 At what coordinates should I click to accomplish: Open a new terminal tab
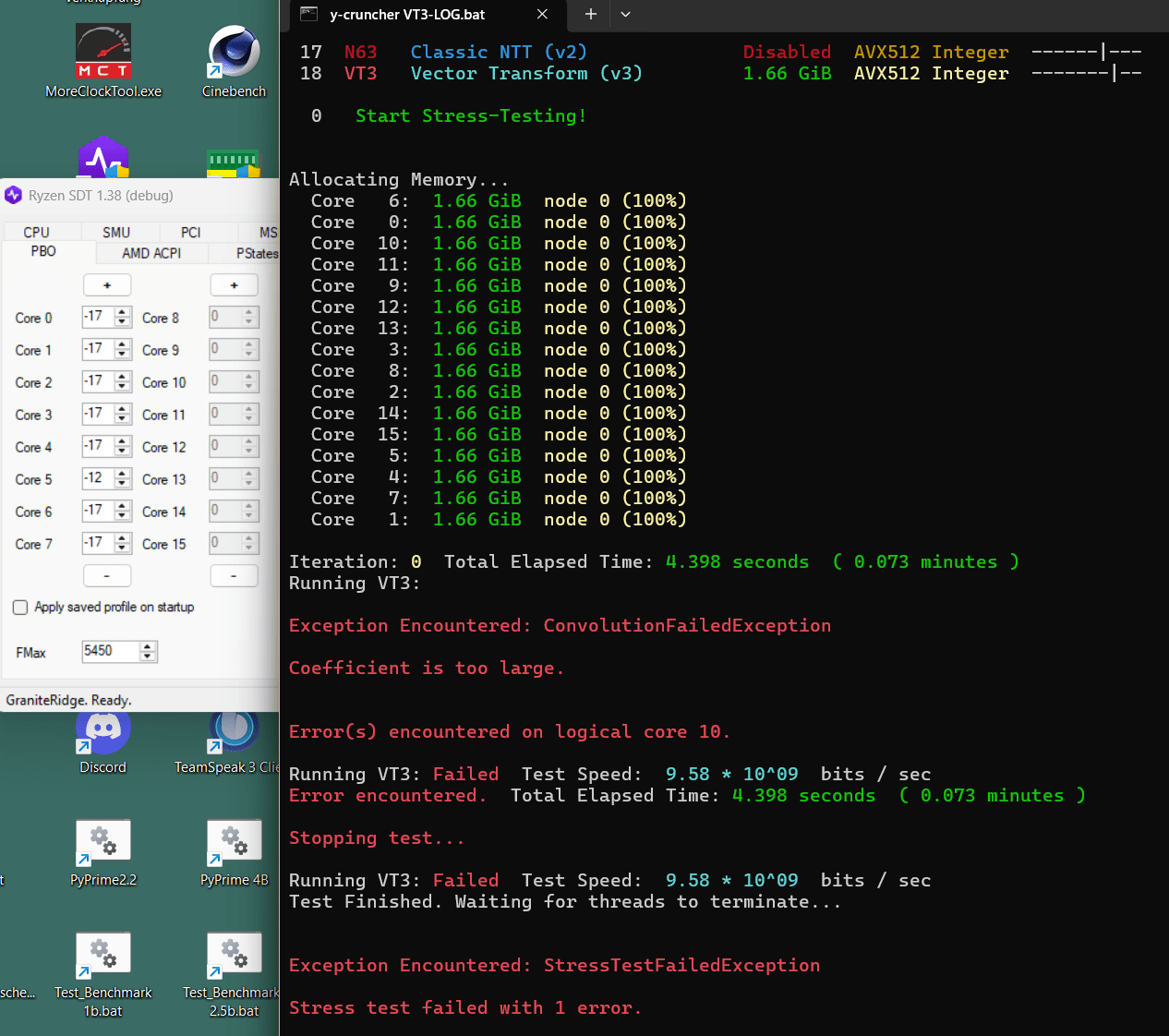tap(591, 14)
